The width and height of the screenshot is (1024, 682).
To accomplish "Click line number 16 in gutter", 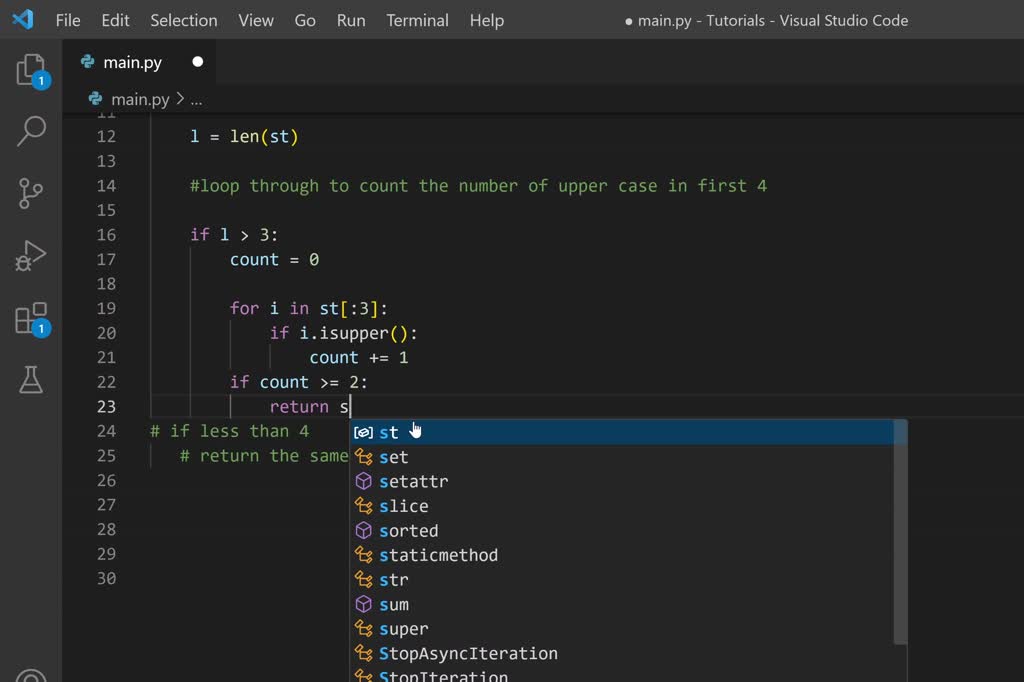I will [106, 235].
